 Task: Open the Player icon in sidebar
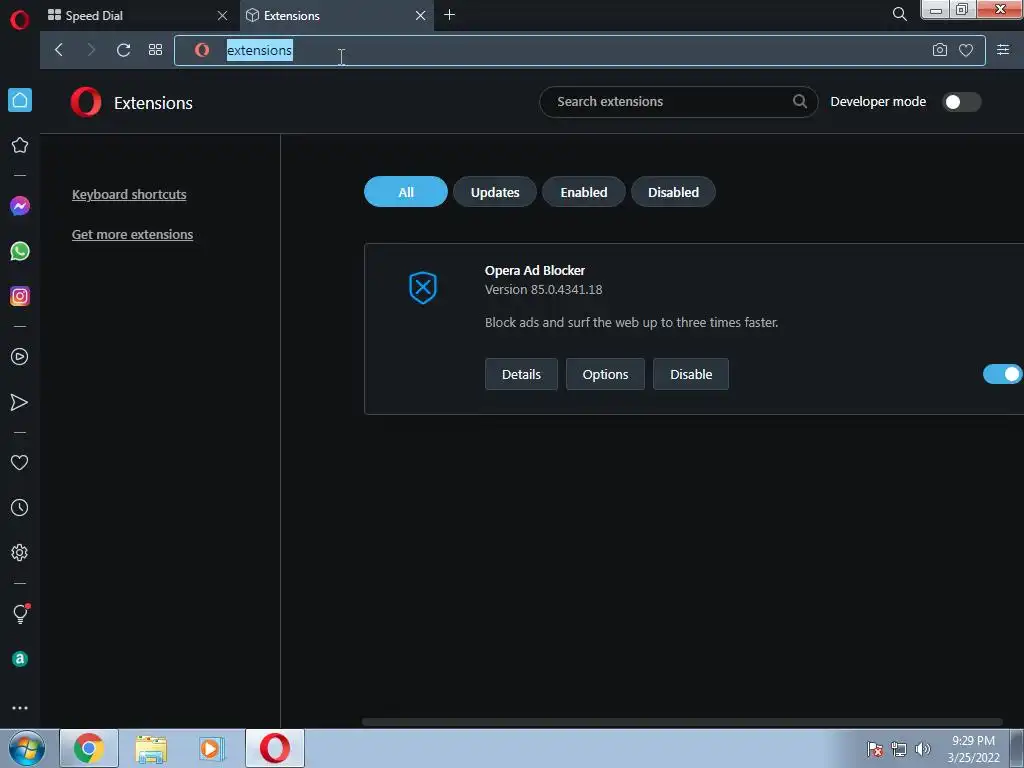pyautogui.click(x=20, y=357)
